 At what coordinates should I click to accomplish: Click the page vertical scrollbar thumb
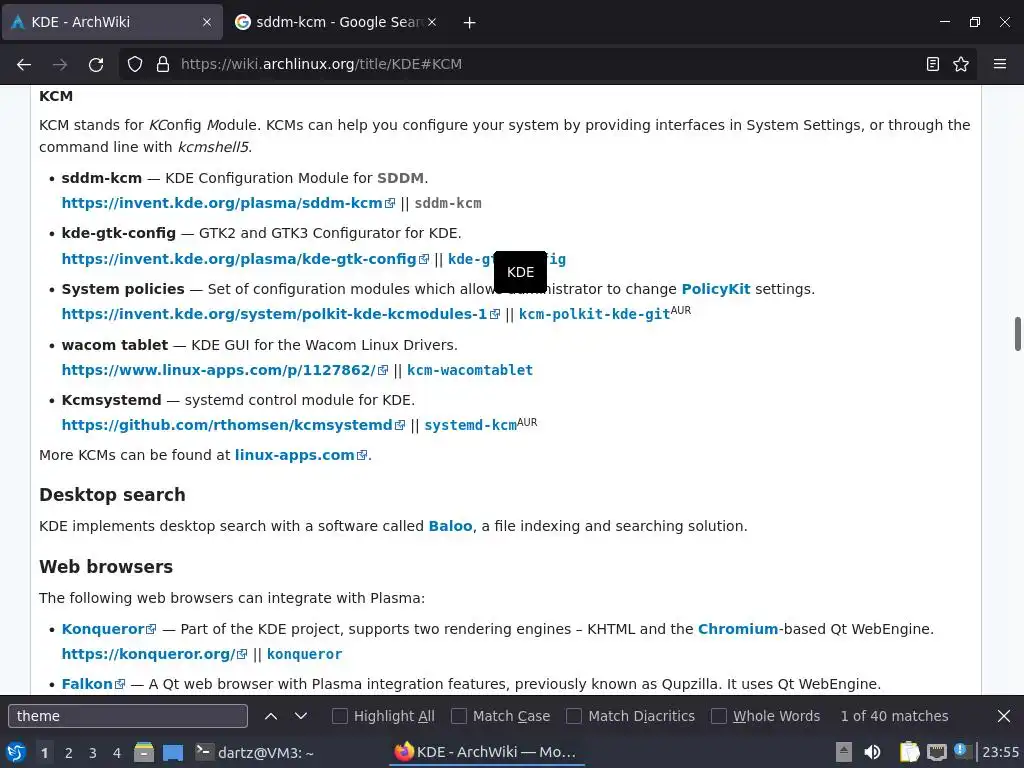(1017, 334)
